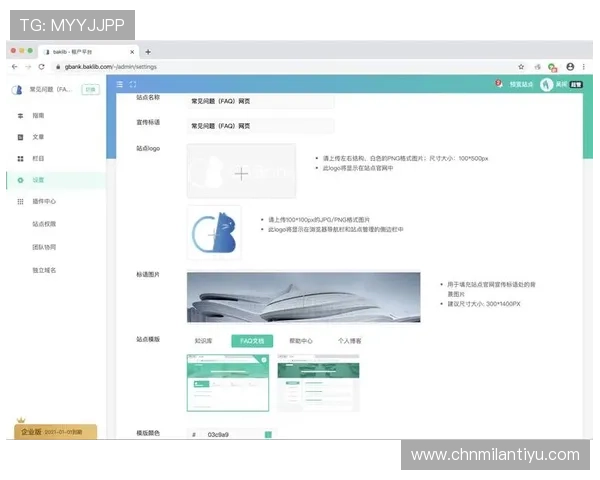Click the browser forward arrow
Viewport: 600px width, 480px height.
28,67
